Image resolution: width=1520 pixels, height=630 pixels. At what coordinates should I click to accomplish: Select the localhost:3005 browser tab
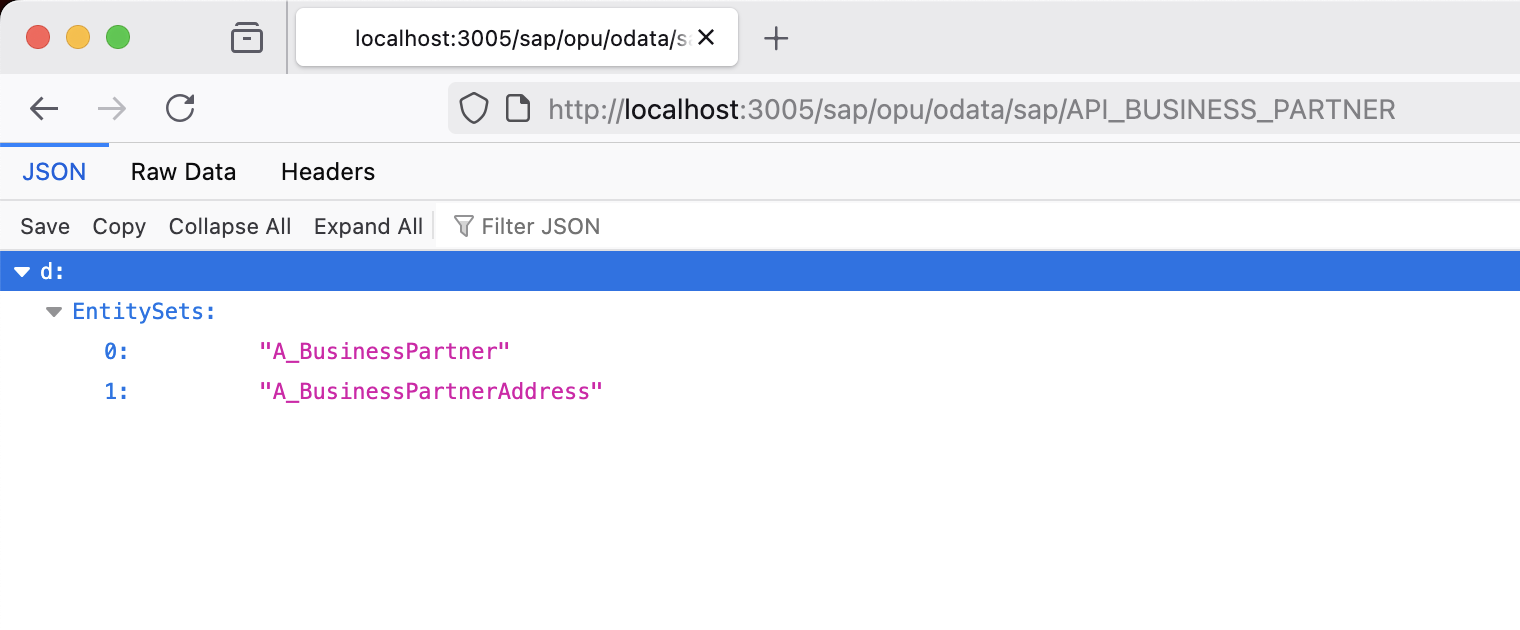tap(517, 38)
